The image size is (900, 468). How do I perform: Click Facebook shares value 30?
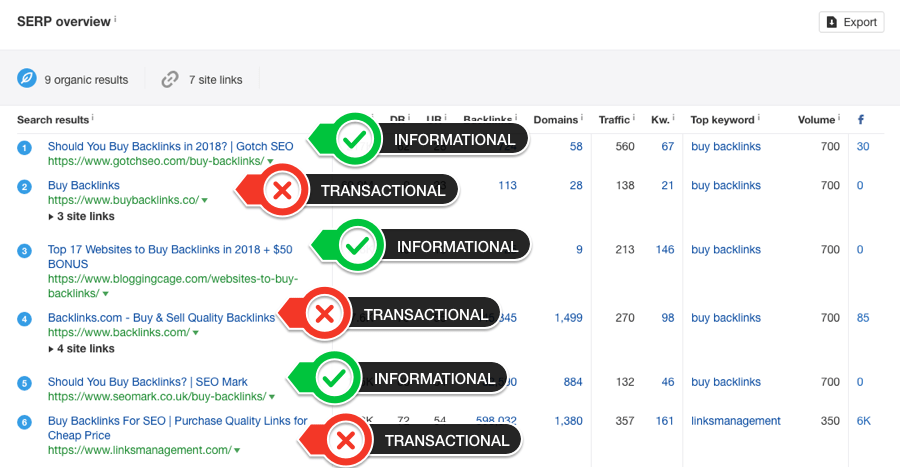point(863,146)
